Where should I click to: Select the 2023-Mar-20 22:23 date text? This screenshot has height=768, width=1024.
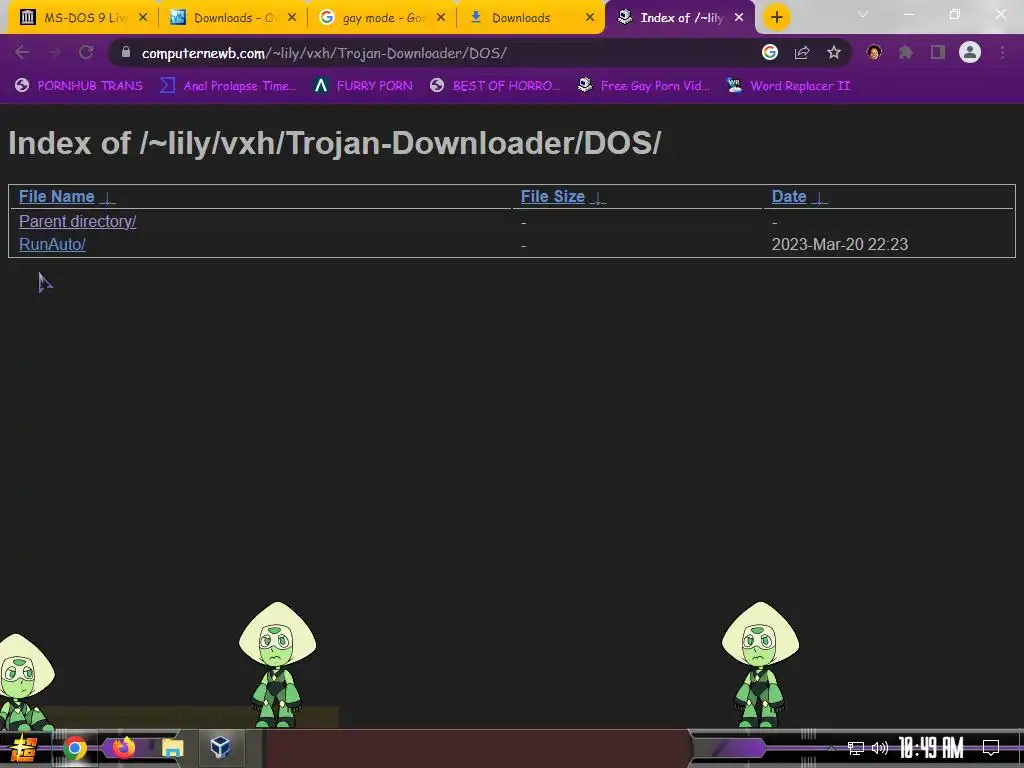pos(840,244)
